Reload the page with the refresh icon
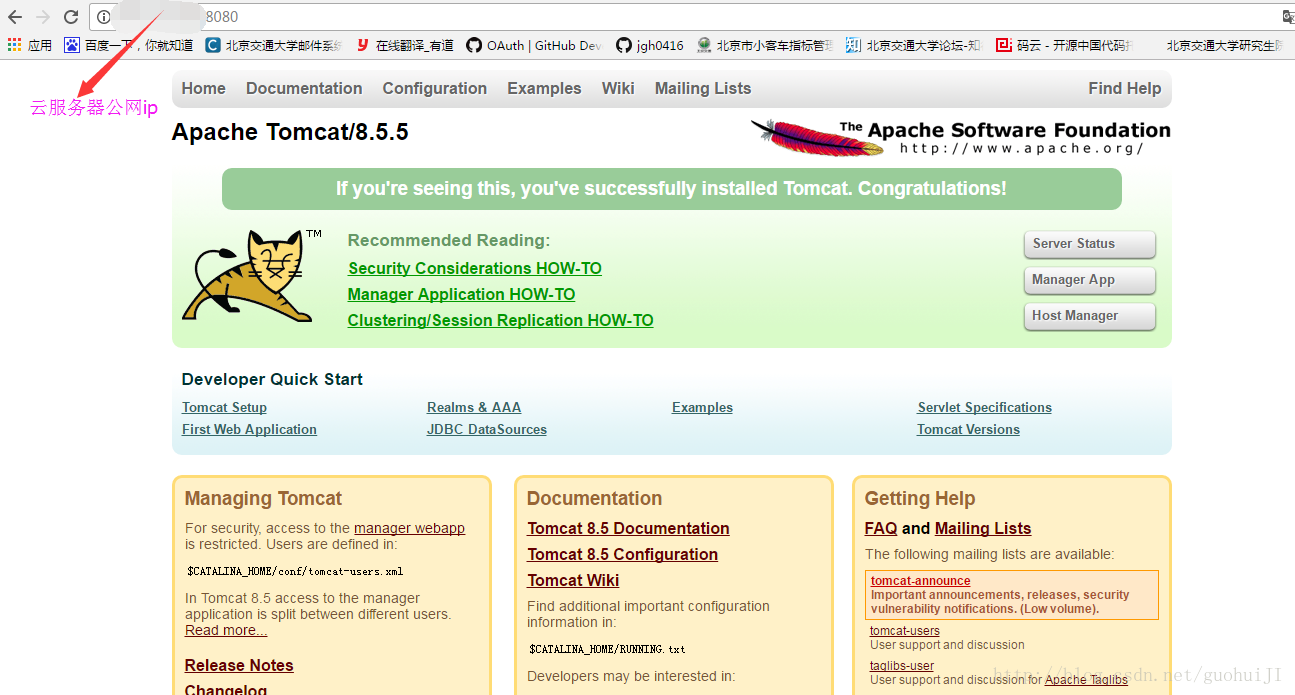This screenshot has height=695, width=1295. pos(71,17)
